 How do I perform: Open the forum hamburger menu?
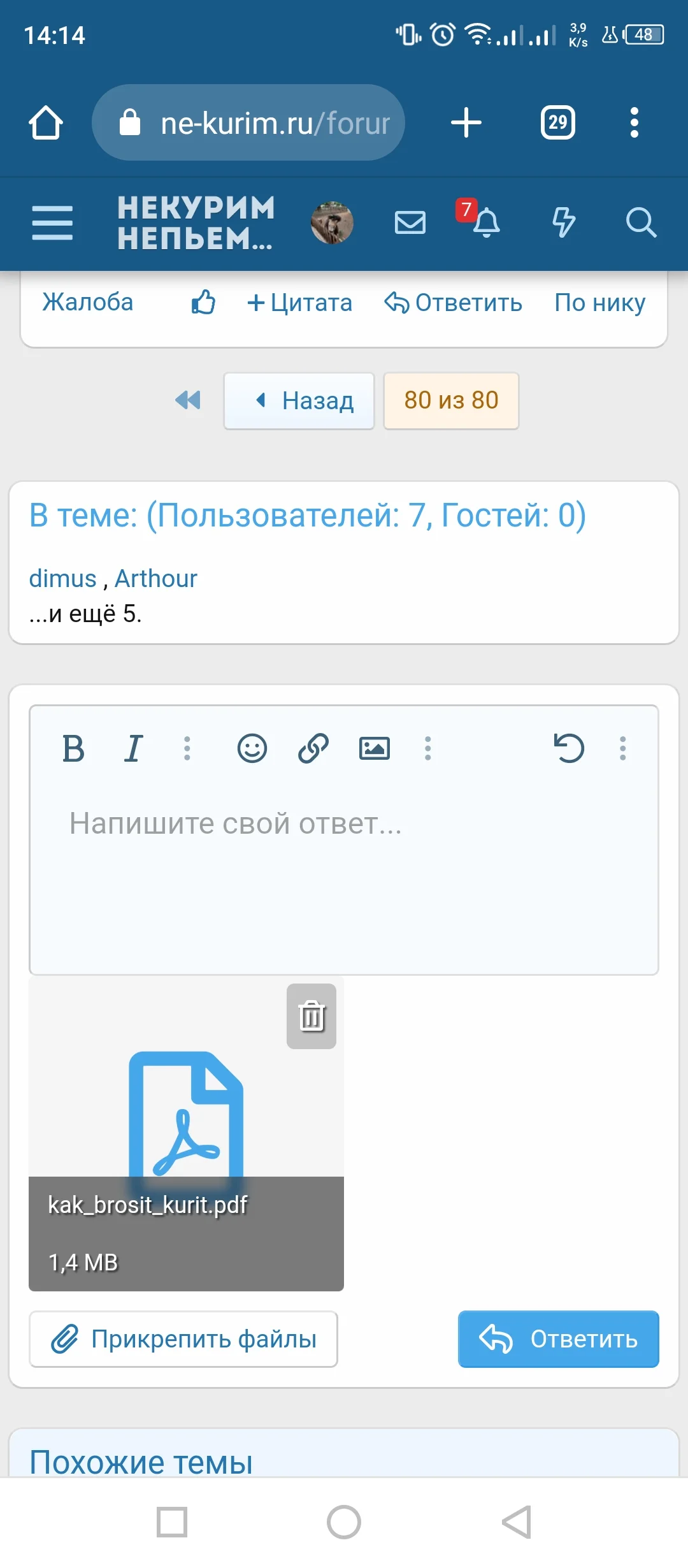pos(52,223)
